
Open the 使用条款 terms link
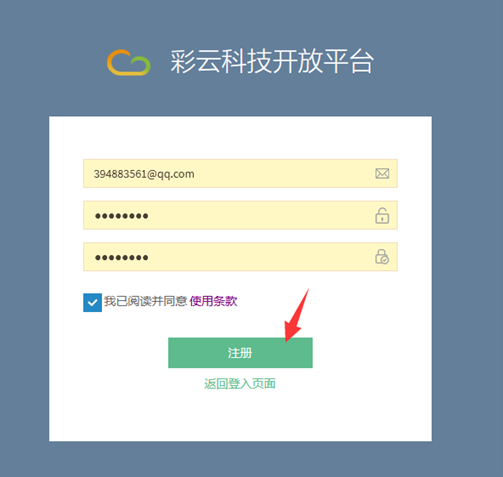pos(213,301)
